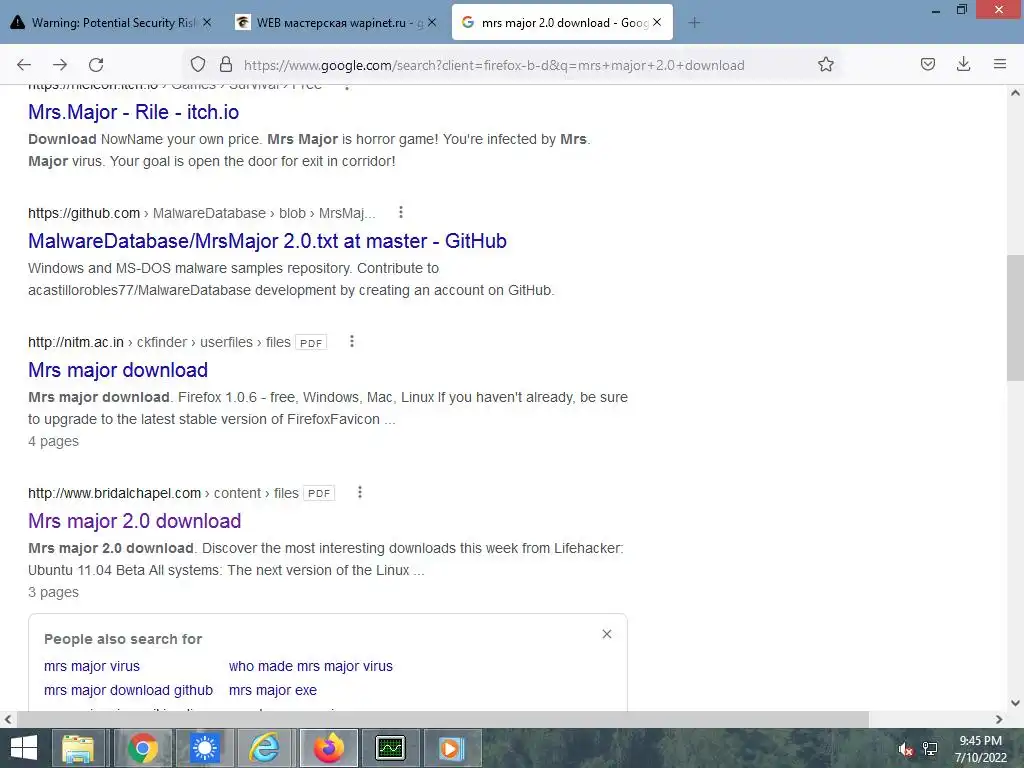Switch to WEB мастерская wapinet.ru tab
Viewport: 1024px width, 768px height.
point(337,22)
